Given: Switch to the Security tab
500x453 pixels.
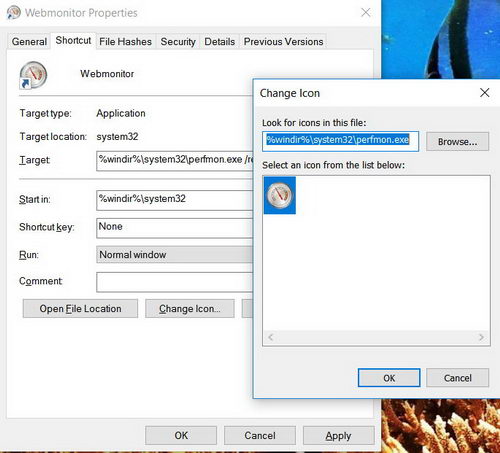Looking at the screenshot, I should click(178, 42).
